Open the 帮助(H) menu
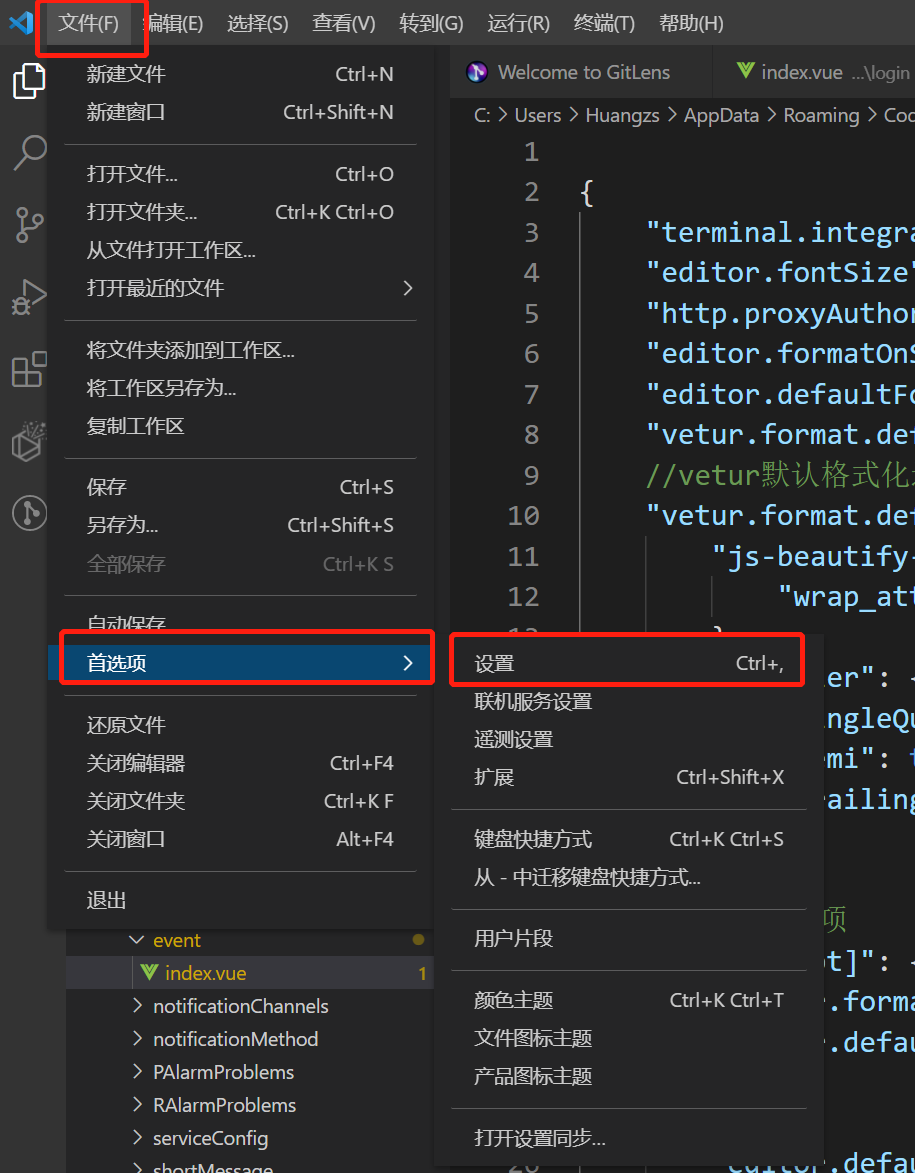The height and width of the screenshot is (1173, 915). 691,23
